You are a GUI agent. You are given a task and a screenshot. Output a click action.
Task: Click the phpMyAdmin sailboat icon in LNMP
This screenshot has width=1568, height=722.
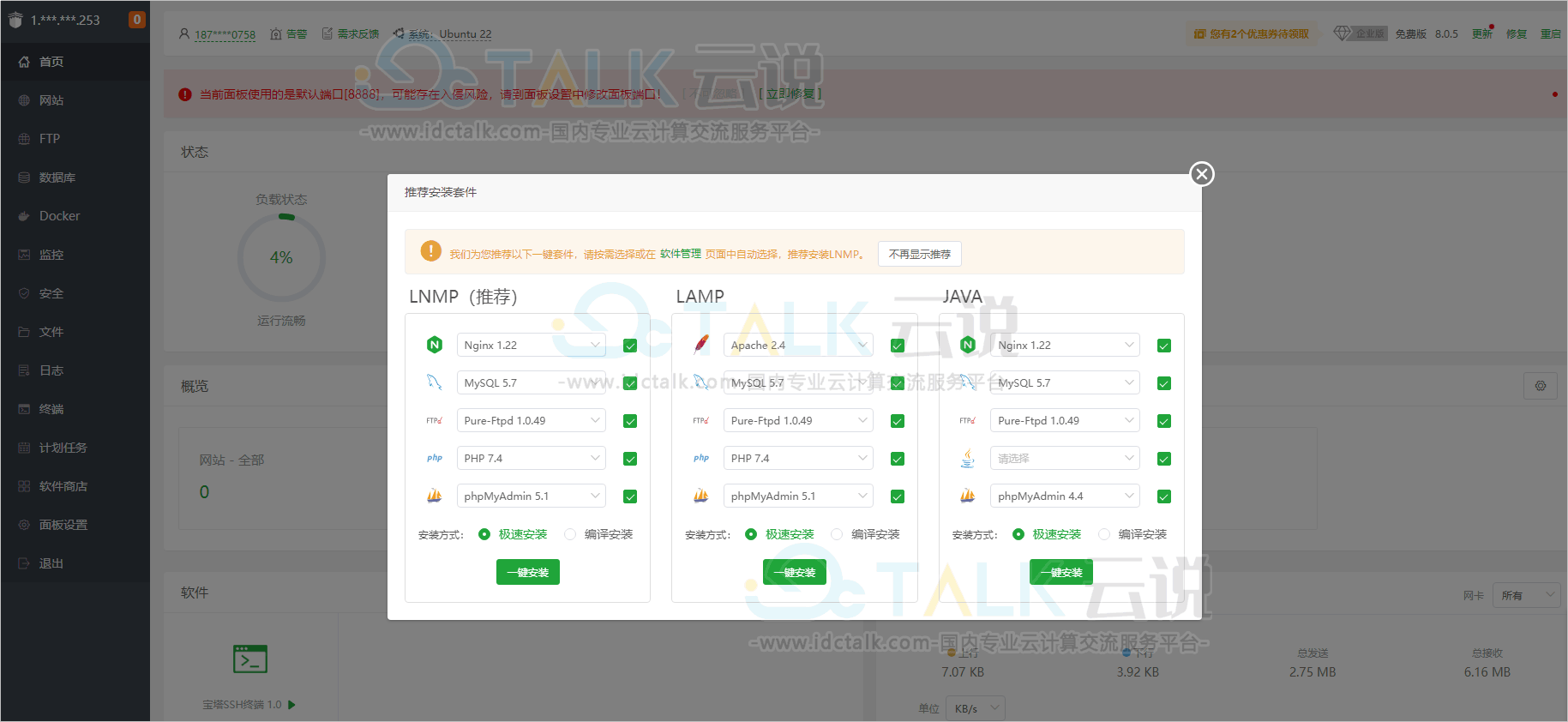point(435,496)
